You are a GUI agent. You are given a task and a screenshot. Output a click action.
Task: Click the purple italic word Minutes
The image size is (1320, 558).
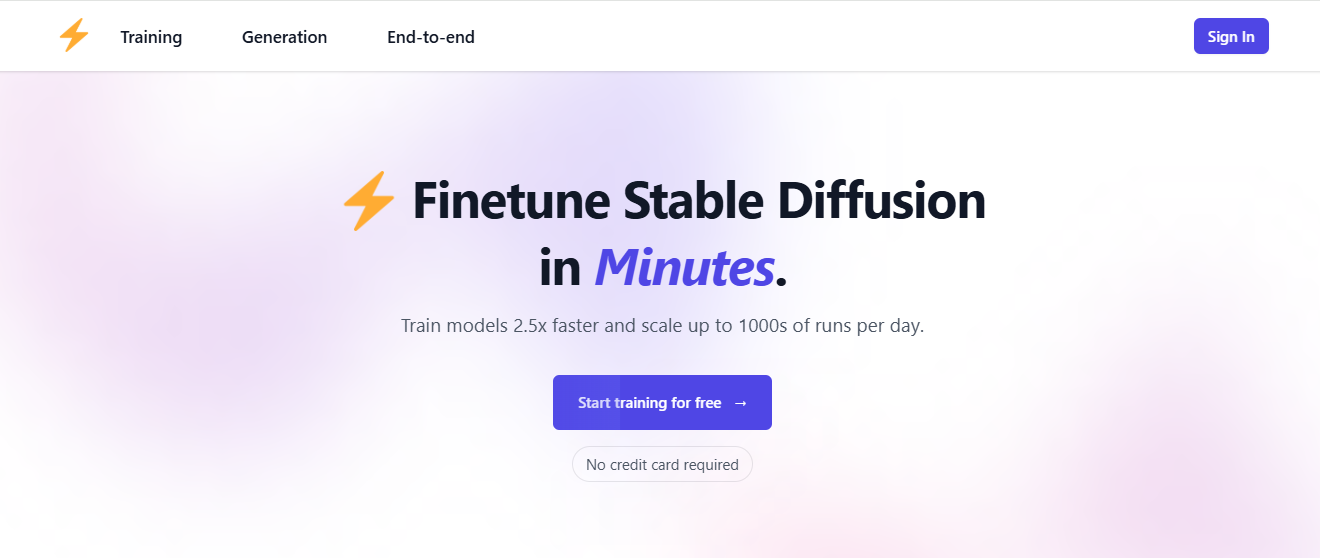pos(684,268)
